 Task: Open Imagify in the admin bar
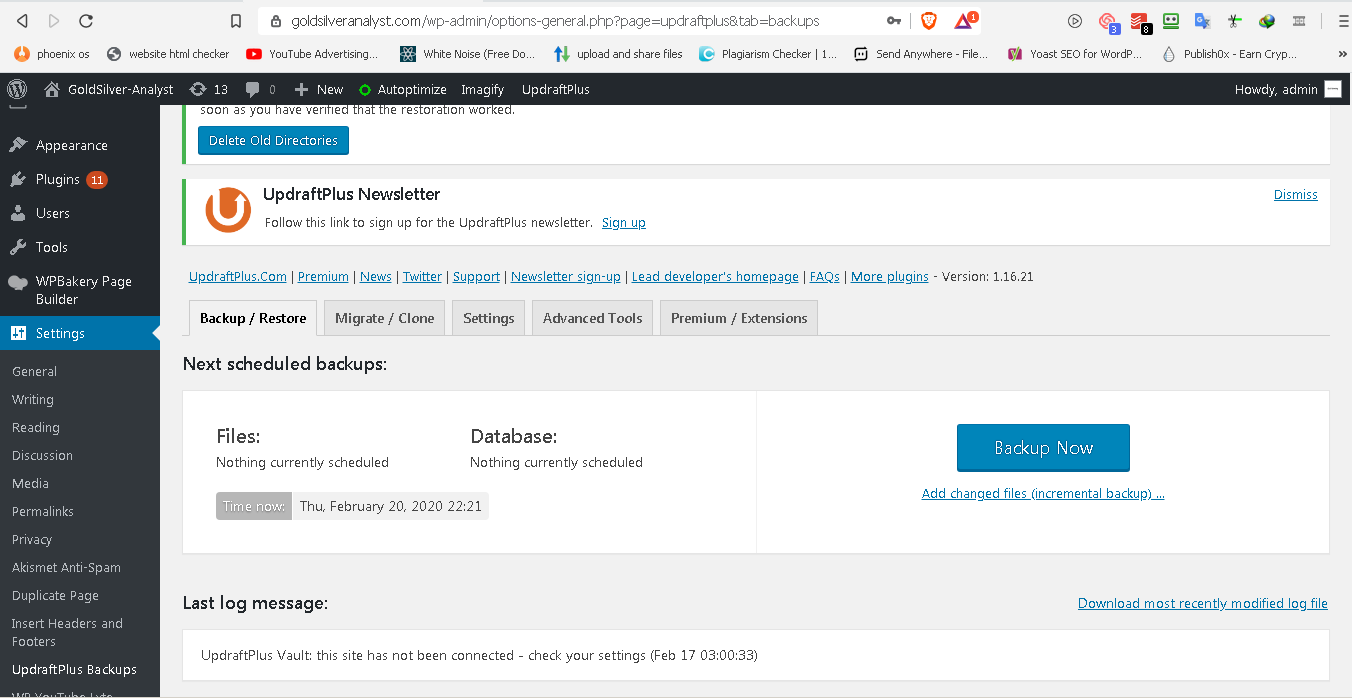(482, 89)
